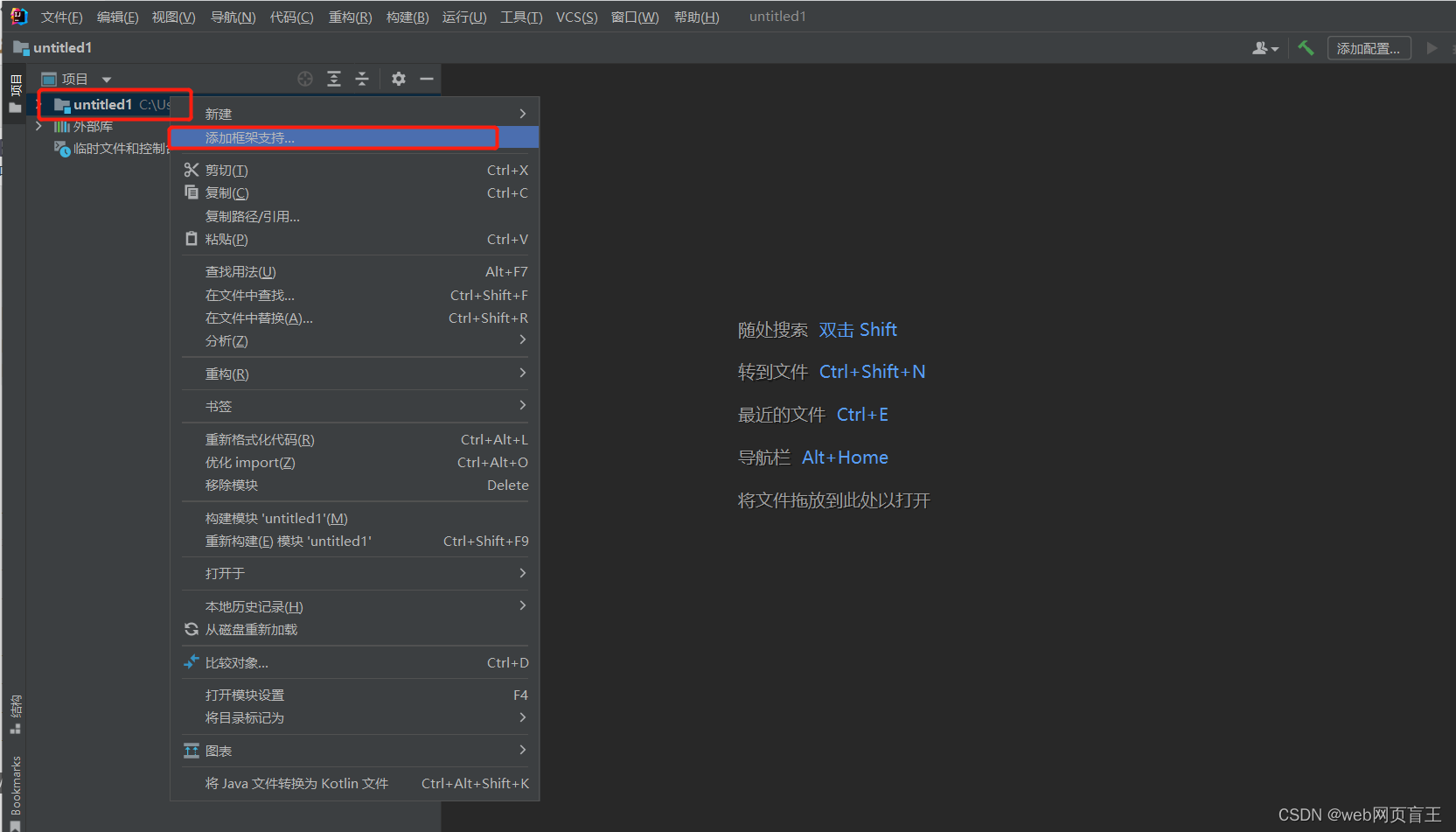
Task: Click the scratch files icon for 临时文件和控制台
Action: click(62, 149)
